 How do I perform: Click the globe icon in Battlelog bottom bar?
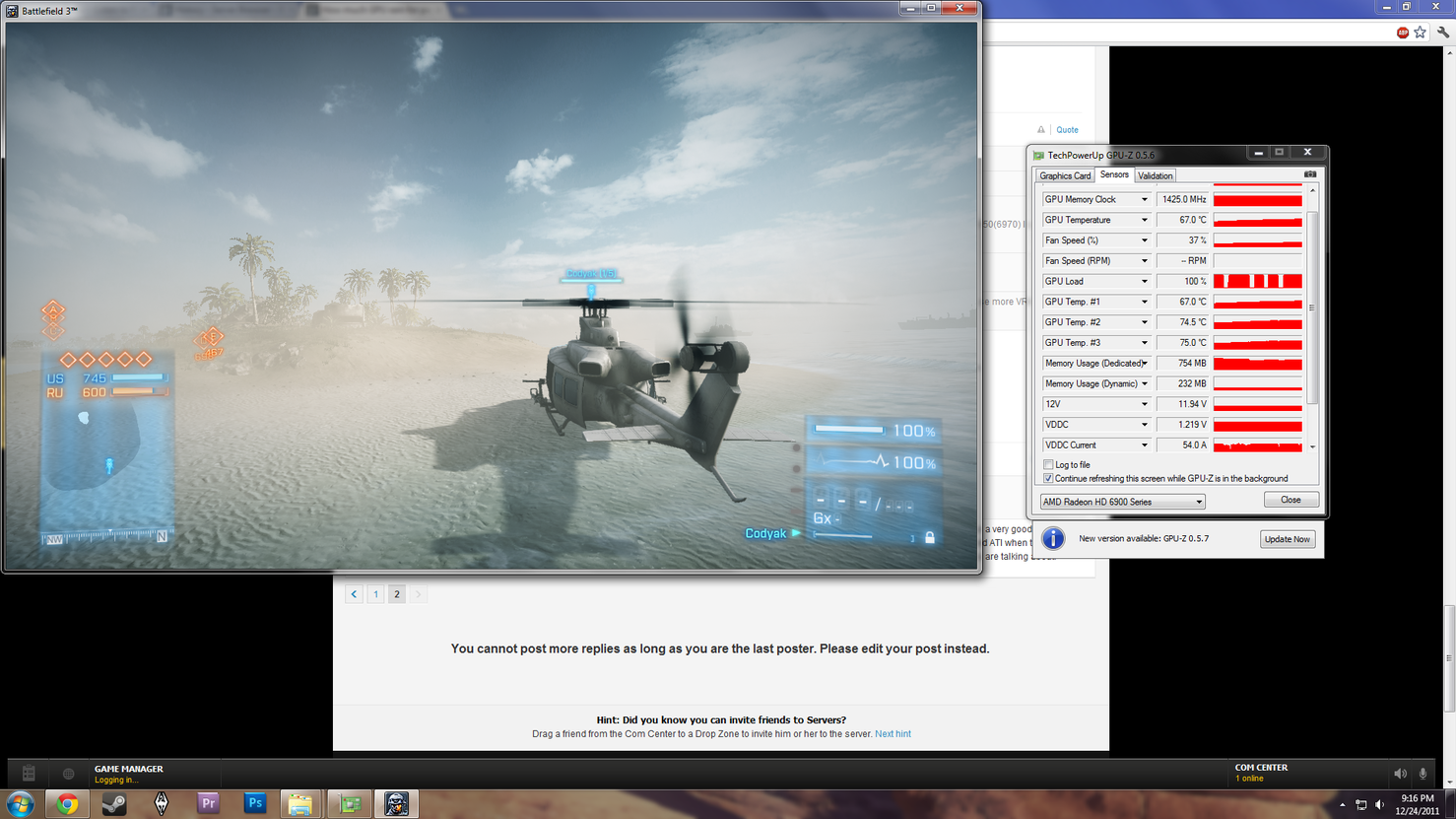click(68, 774)
